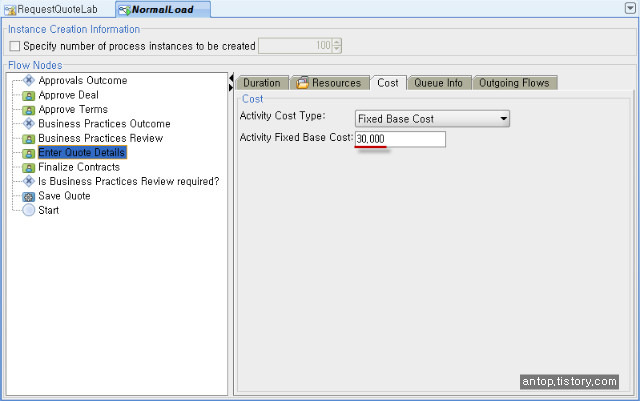Select Is Business Practices Review required? node

coord(129,181)
